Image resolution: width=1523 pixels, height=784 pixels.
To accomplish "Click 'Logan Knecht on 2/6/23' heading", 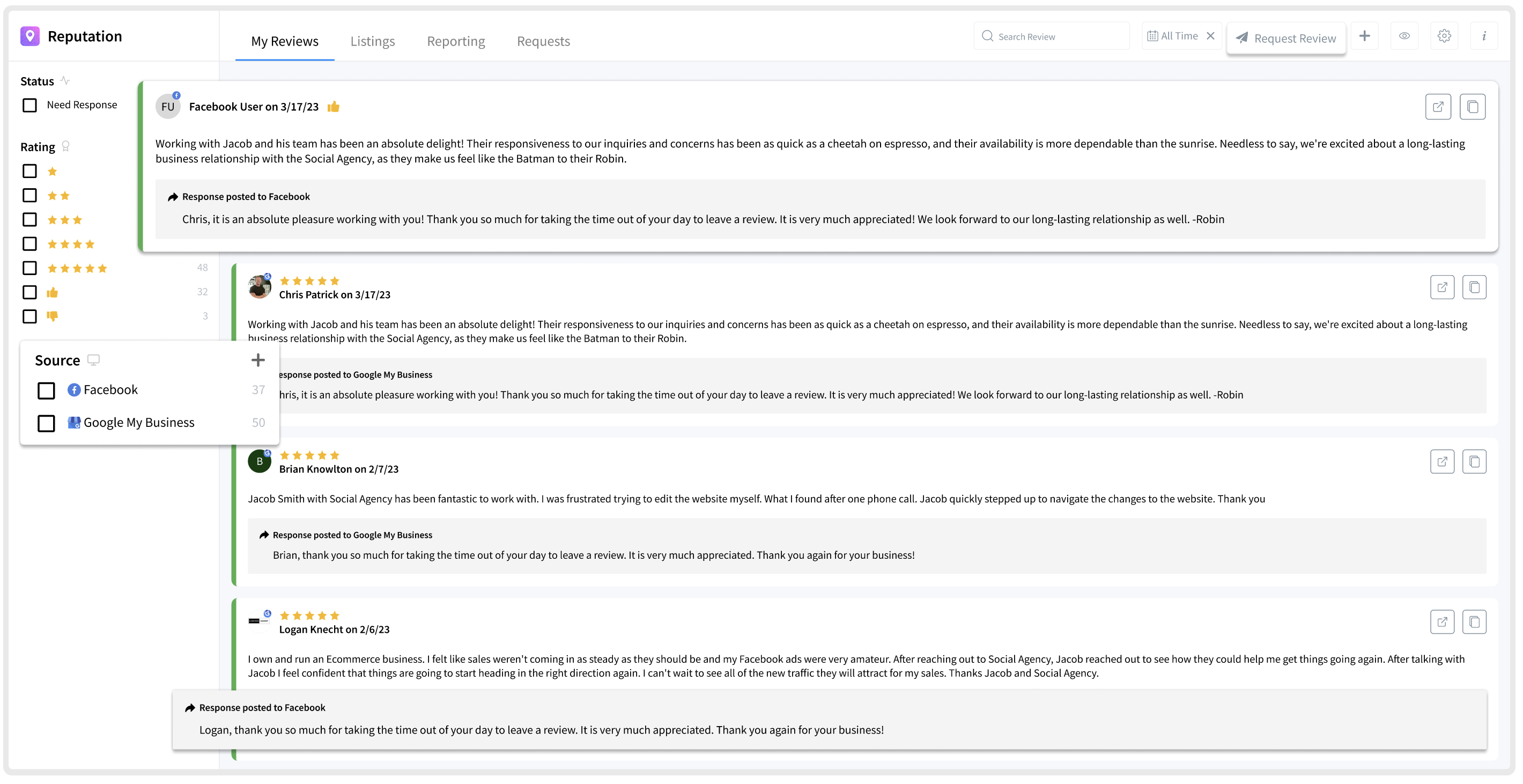I will coord(334,630).
